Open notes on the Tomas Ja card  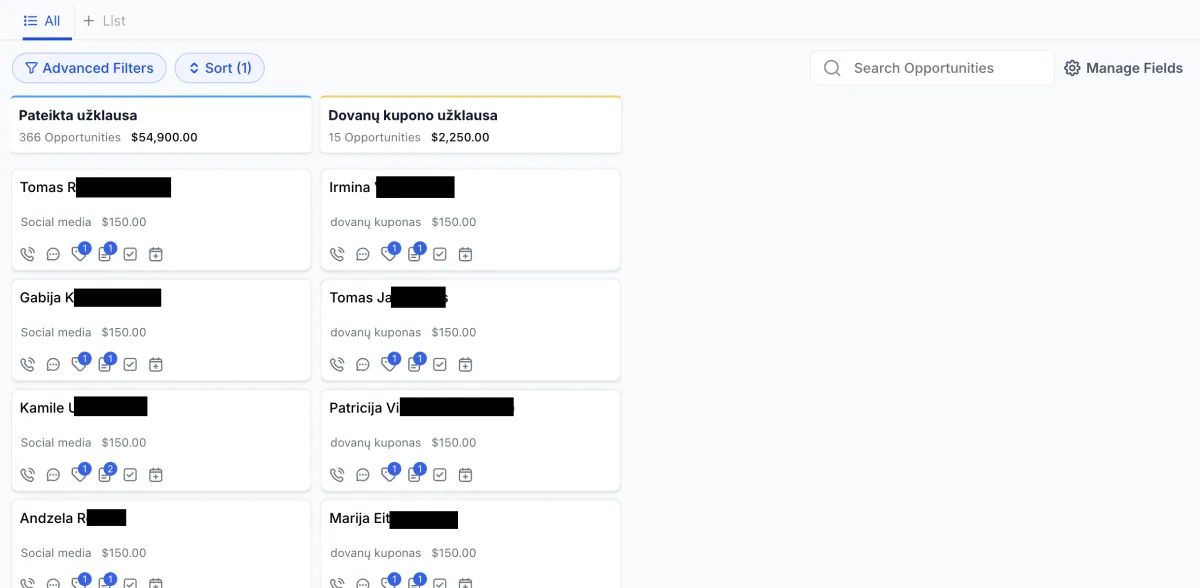click(x=415, y=363)
